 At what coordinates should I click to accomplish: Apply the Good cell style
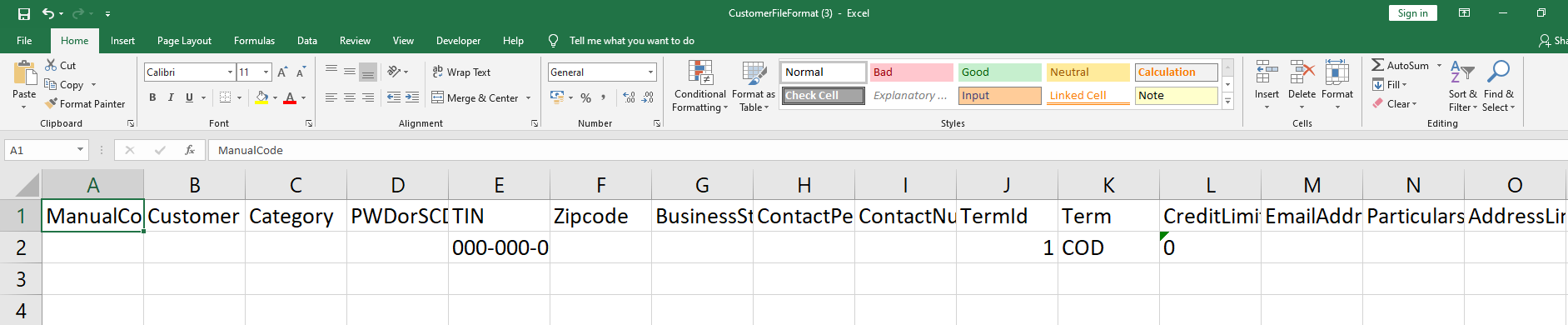[x=999, y=72]
